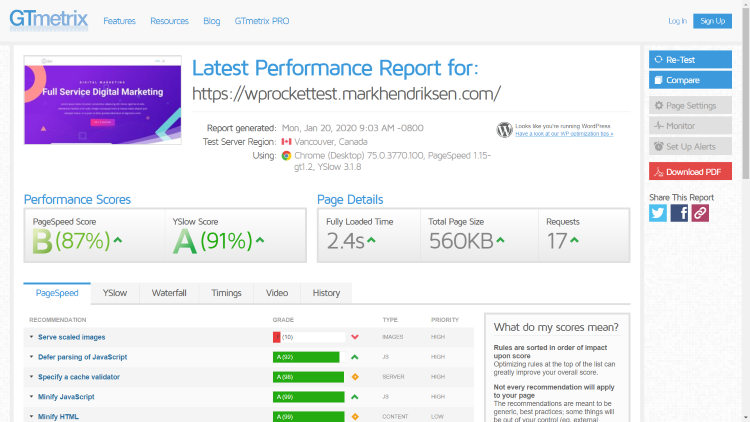Switch to the YSlow tab

[x=115, y=293]
